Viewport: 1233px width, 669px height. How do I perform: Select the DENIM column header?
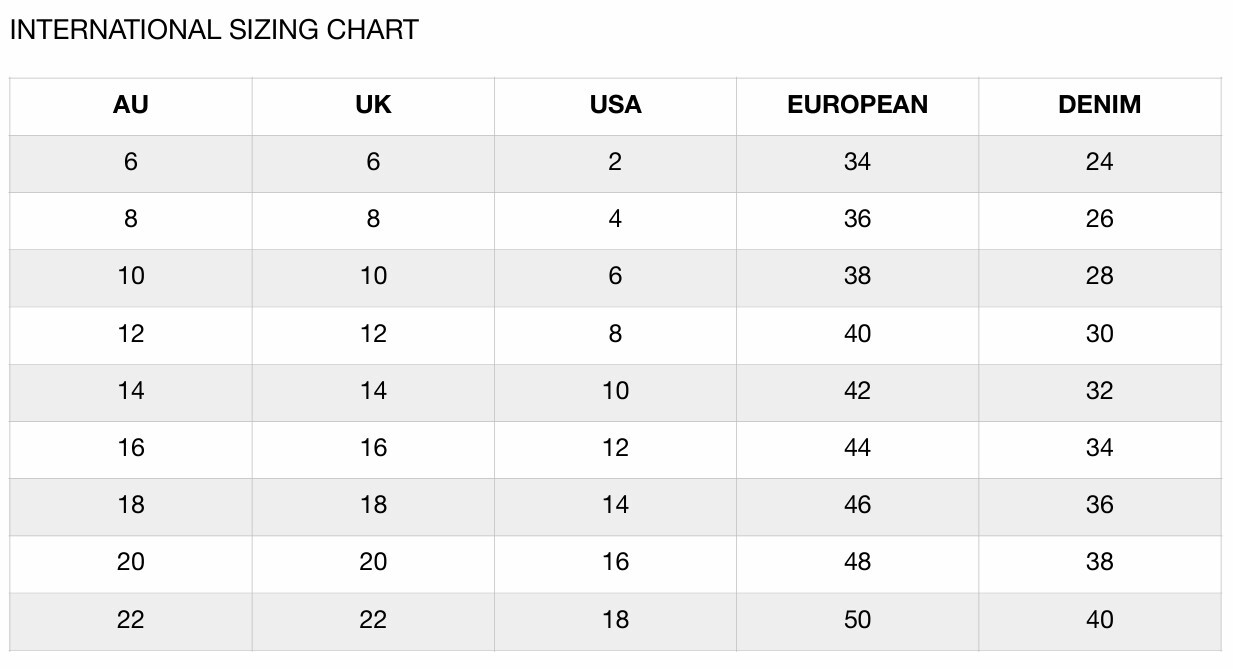click(x=1099, y=105)
